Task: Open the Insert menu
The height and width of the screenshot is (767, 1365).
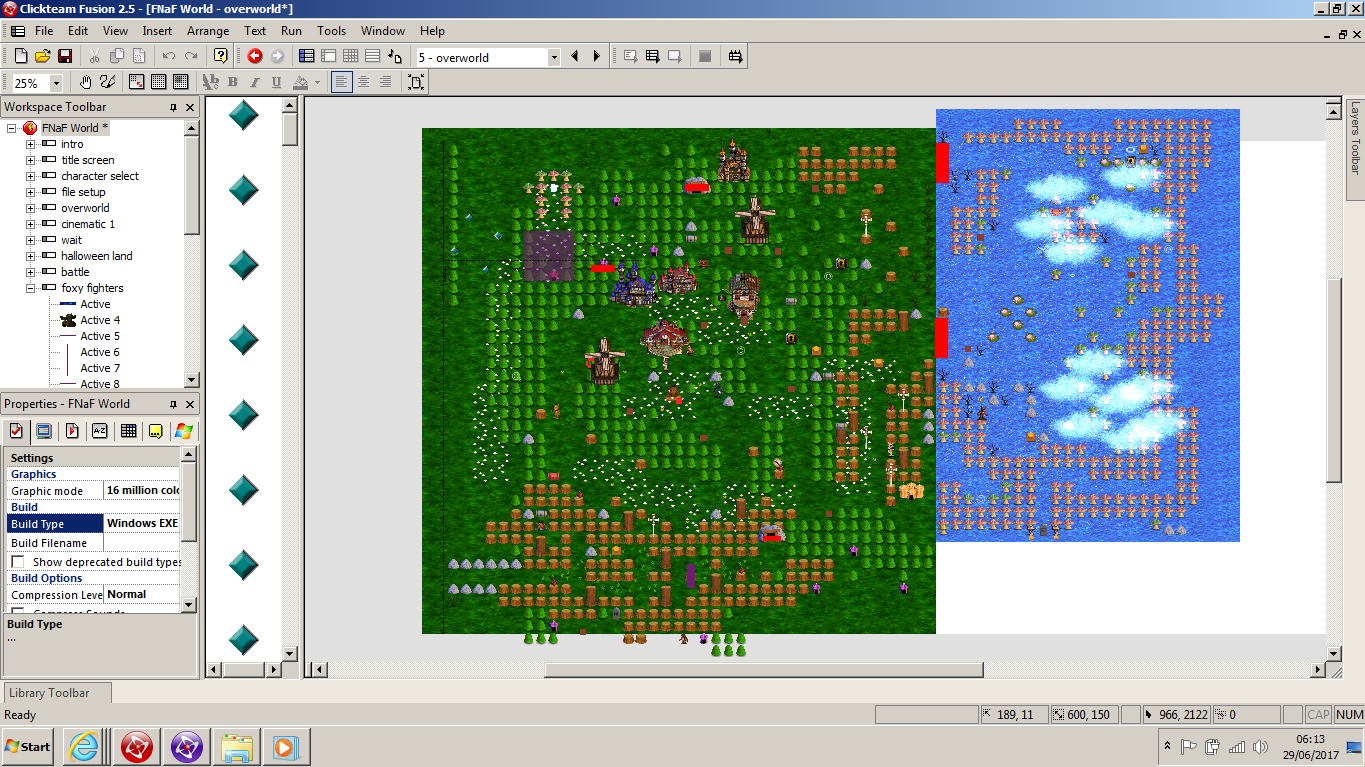Action: tap(157, 31)
